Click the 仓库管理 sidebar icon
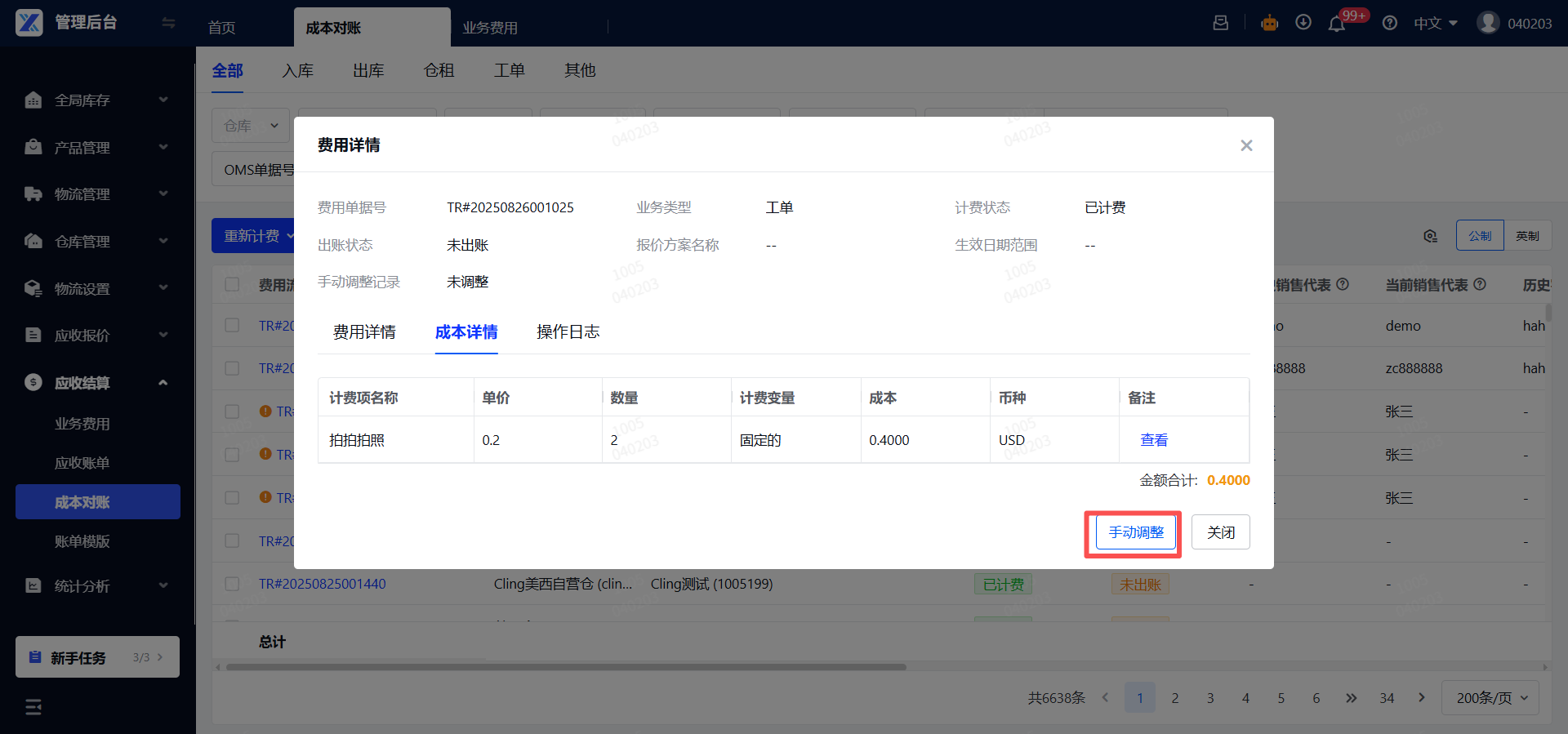This screenshot has height=734, width=1568. [33, 241]
